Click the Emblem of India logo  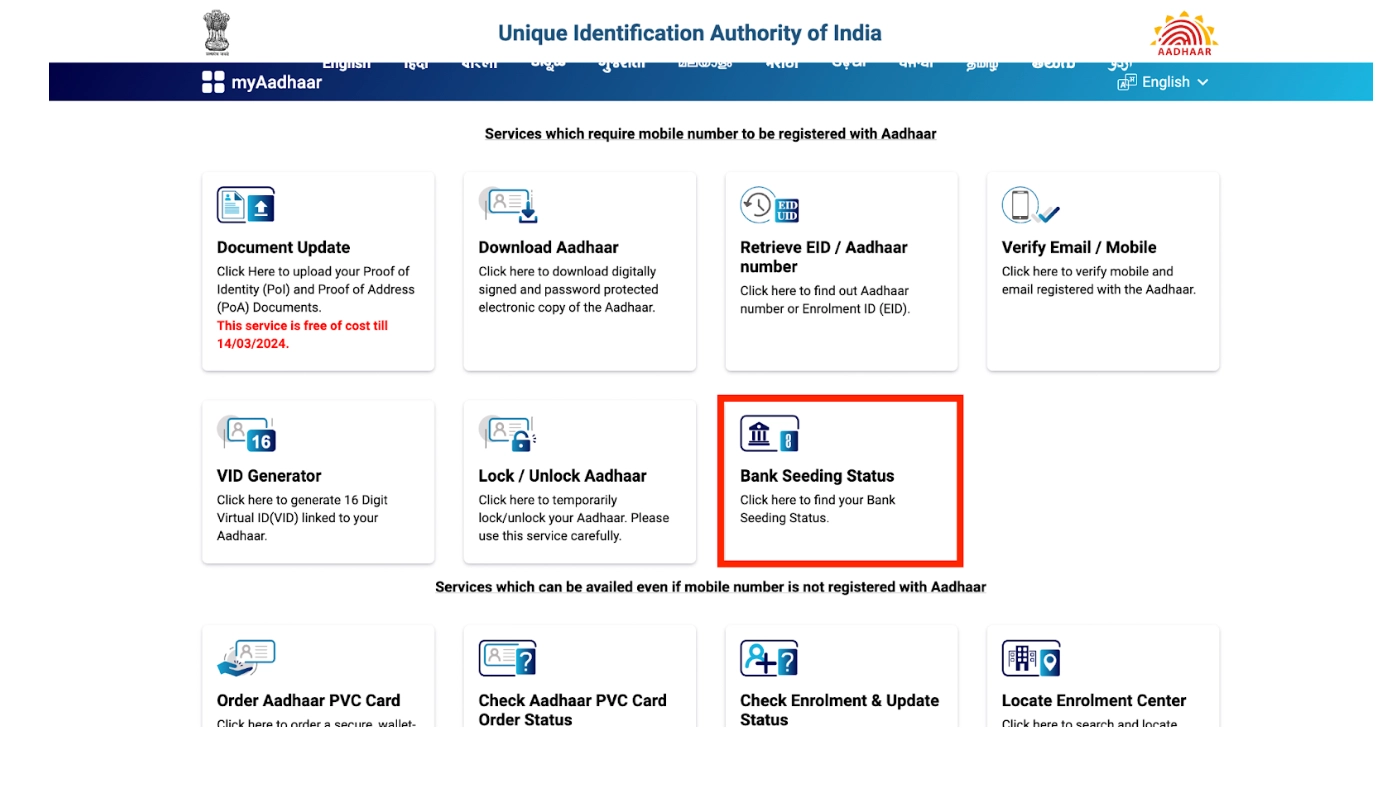tap(215, 32)
